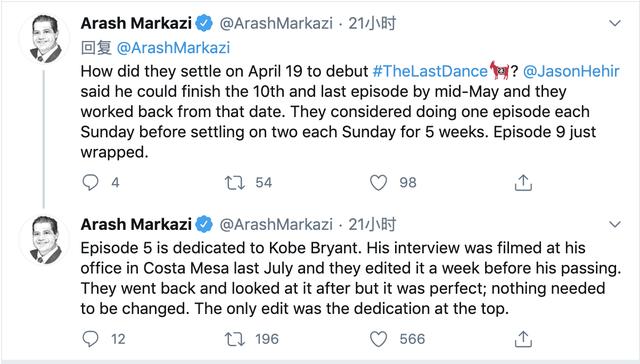Open the first tweet's 21小时 timestamp
Screen dimensions: 640x364
[x=372, y=23]
